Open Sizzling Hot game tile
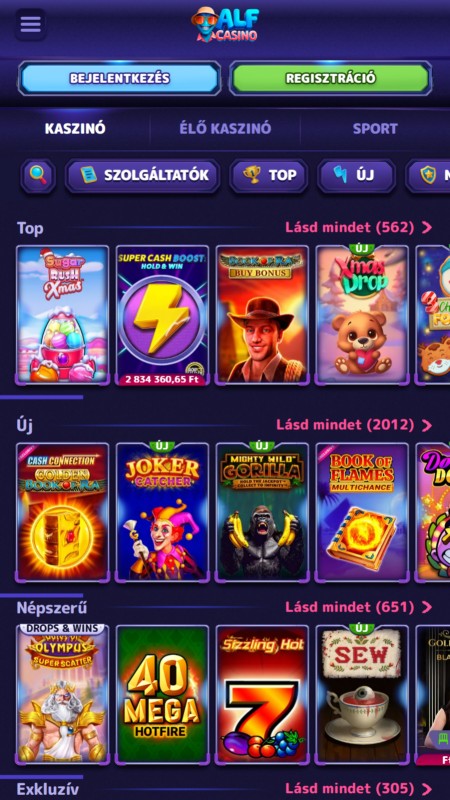The image size is (450, 800). click(262, 695)
